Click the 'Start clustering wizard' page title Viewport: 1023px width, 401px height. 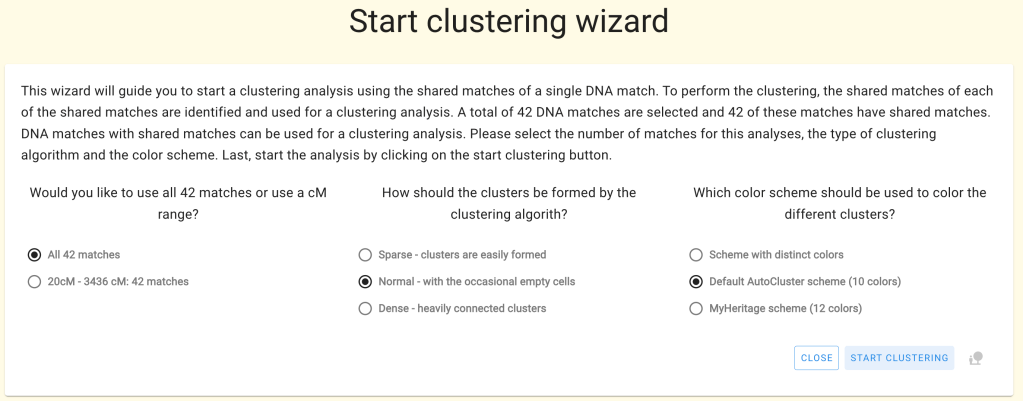[509, 22]
